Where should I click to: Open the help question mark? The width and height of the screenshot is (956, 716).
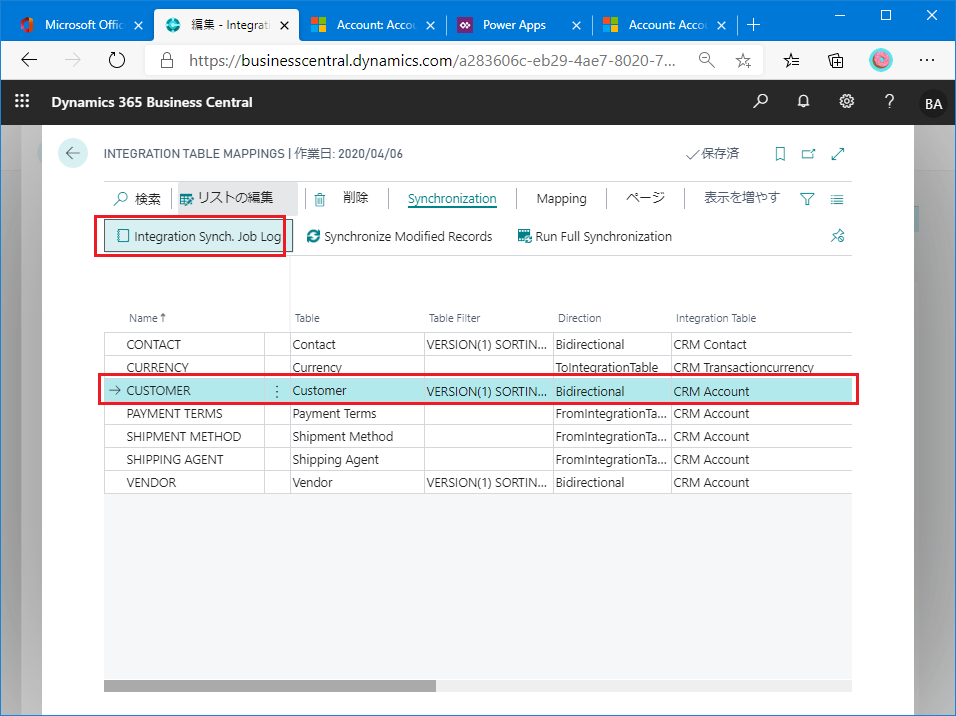[x=889, y=101]
